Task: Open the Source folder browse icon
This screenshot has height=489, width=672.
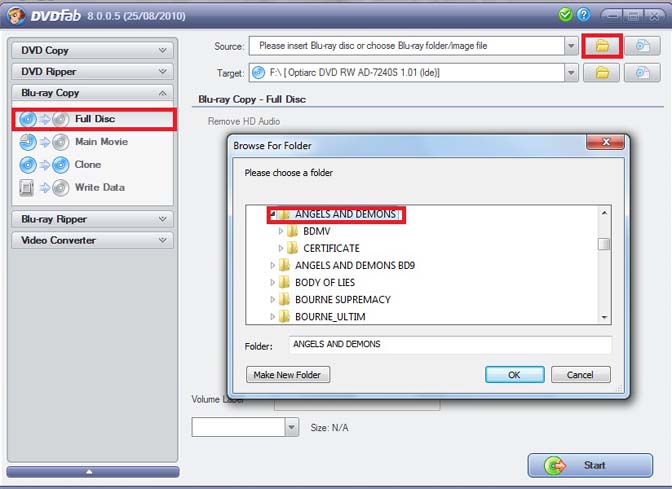Action: pos(602,46)
